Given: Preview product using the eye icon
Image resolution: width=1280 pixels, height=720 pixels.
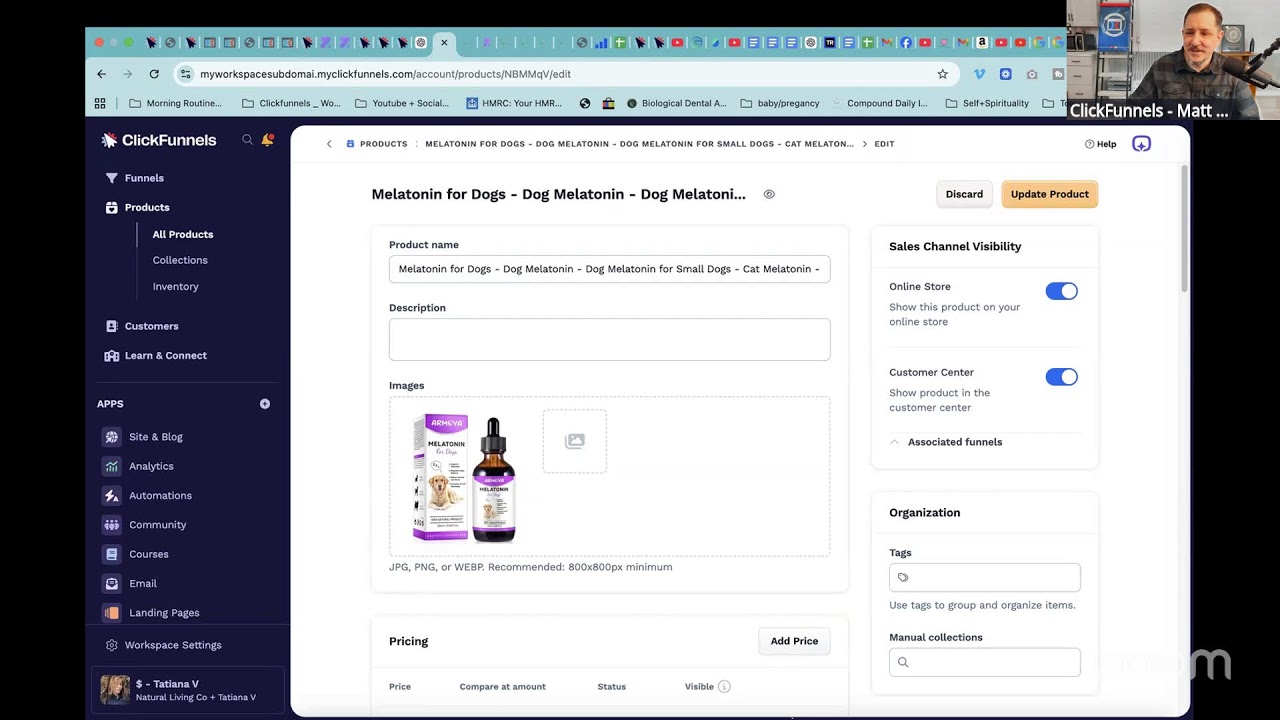Looking at the screenshot, I should point(769,194).
